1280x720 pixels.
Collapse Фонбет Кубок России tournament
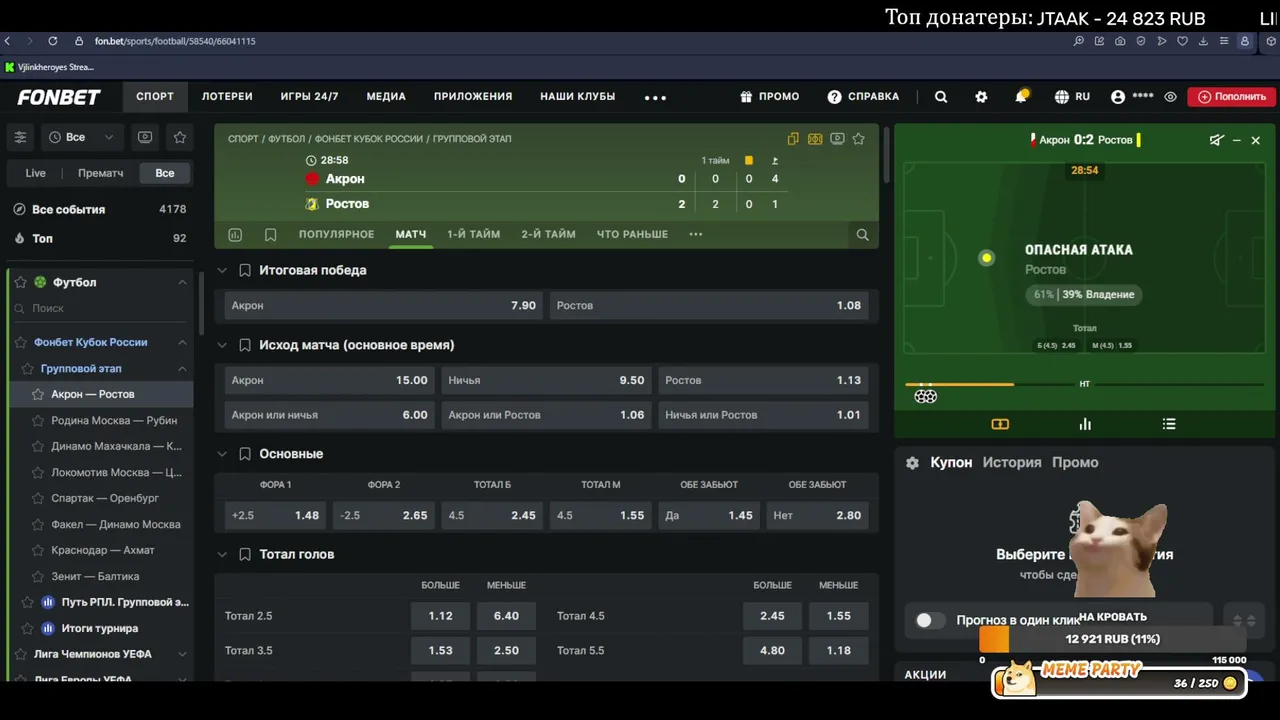[182, 342]
